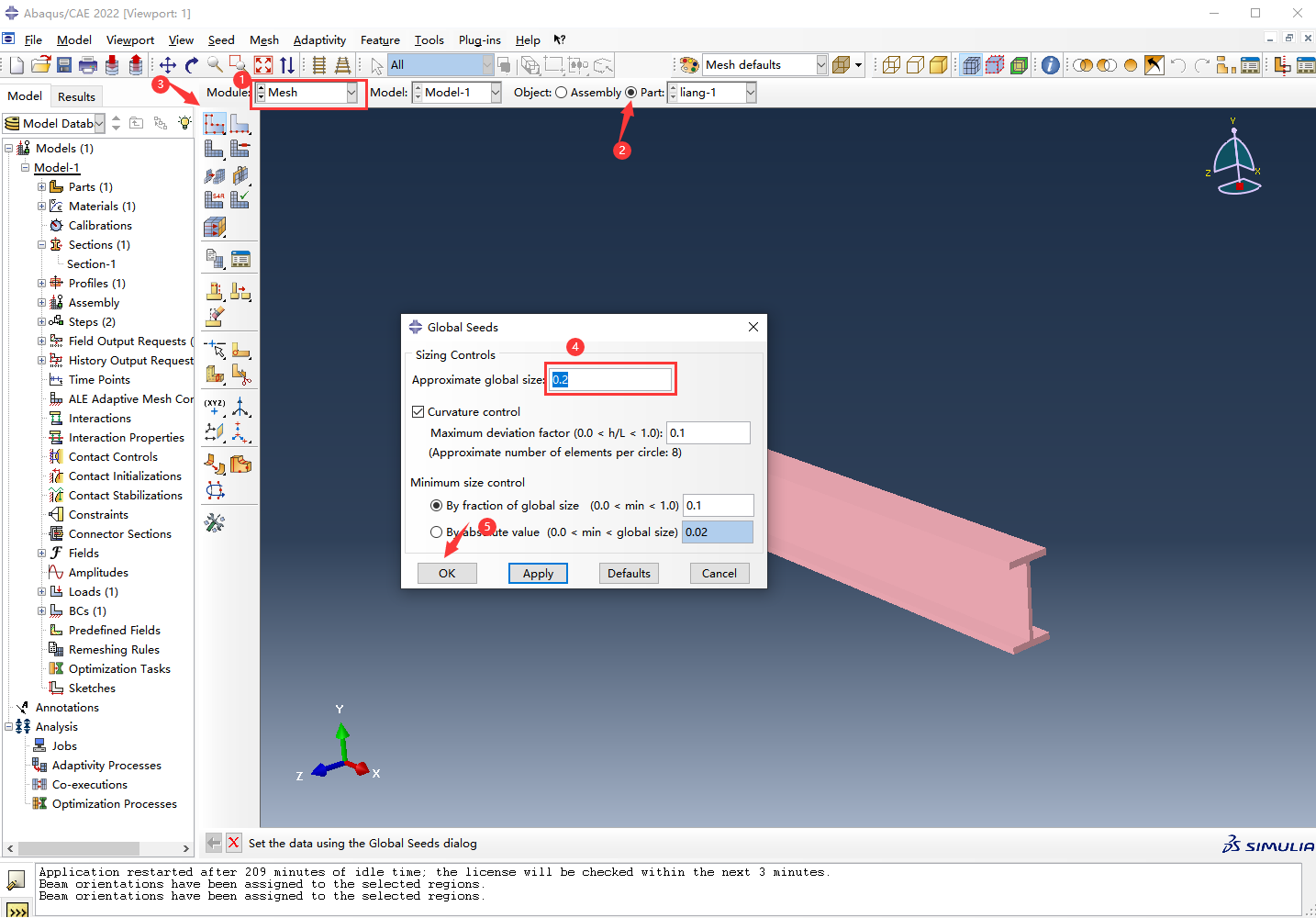Screen dimensions: 1316x918
Task: Open the Module dropdown showing Mesh
Action: pos(351,93)
